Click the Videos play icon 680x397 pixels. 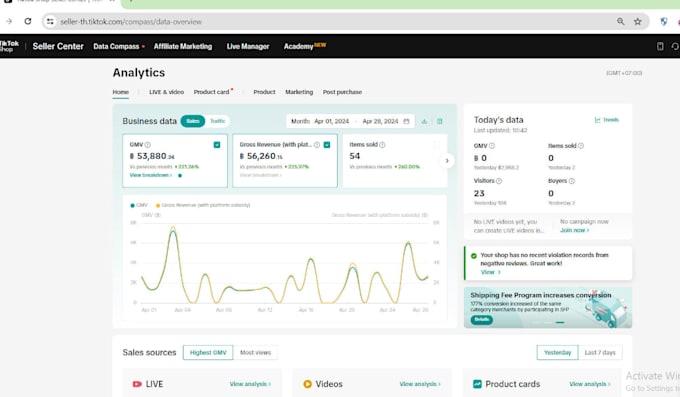[x=307, y=384]
